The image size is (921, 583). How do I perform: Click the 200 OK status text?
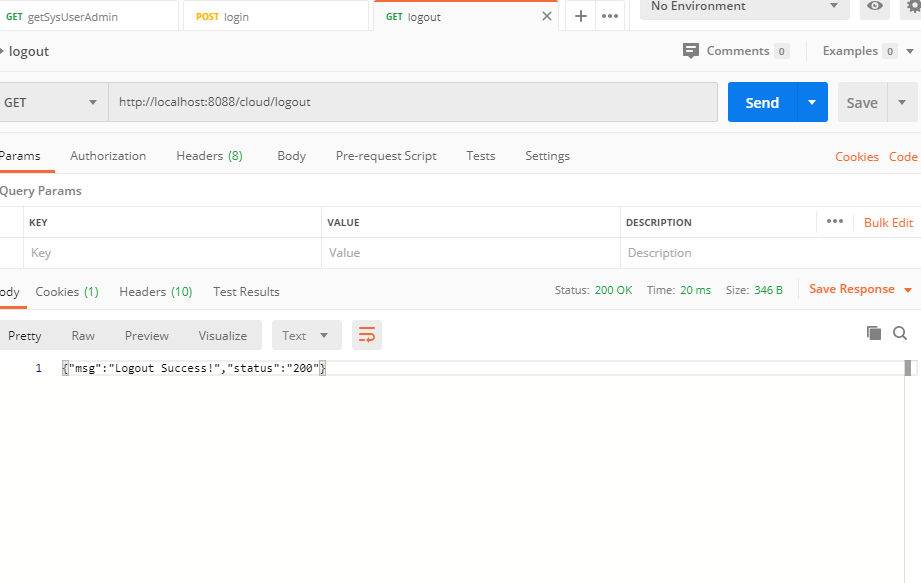tap(613, 290)
